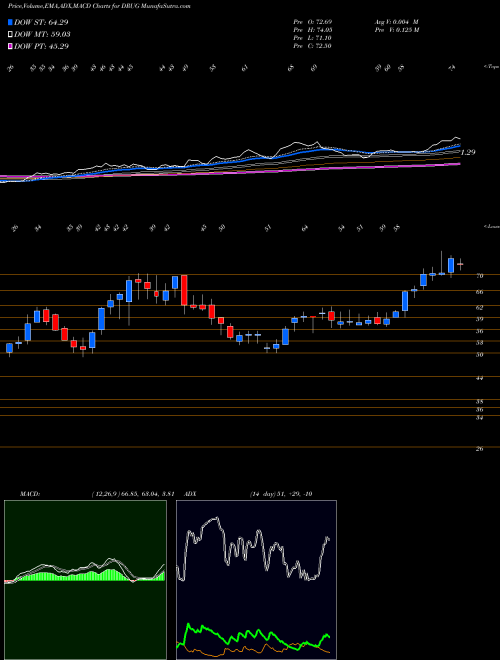
Task: Click the 70 price axis label
Action: (x=479, y=276)
